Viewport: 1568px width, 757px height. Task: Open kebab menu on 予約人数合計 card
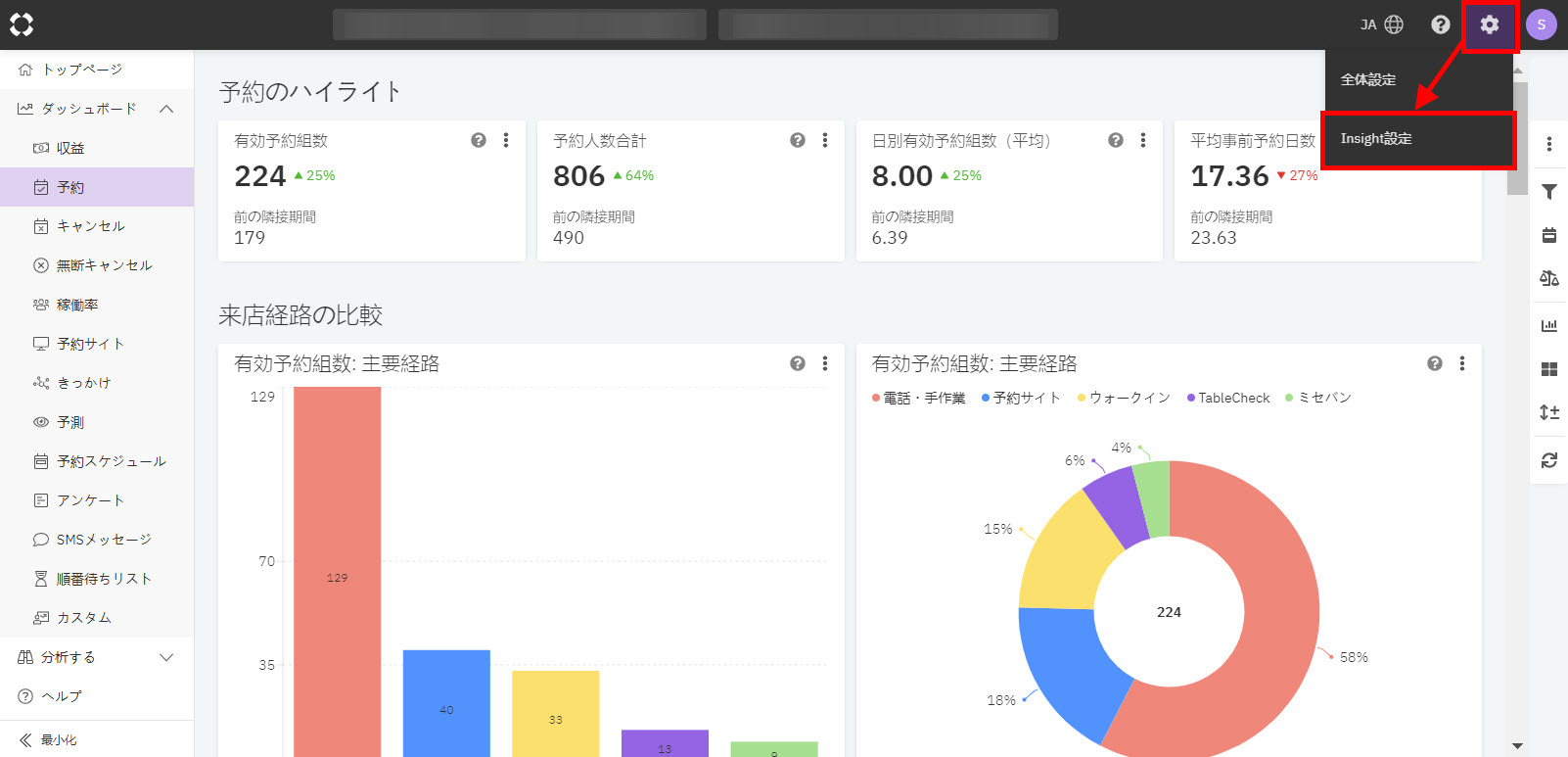pos(825,140)
